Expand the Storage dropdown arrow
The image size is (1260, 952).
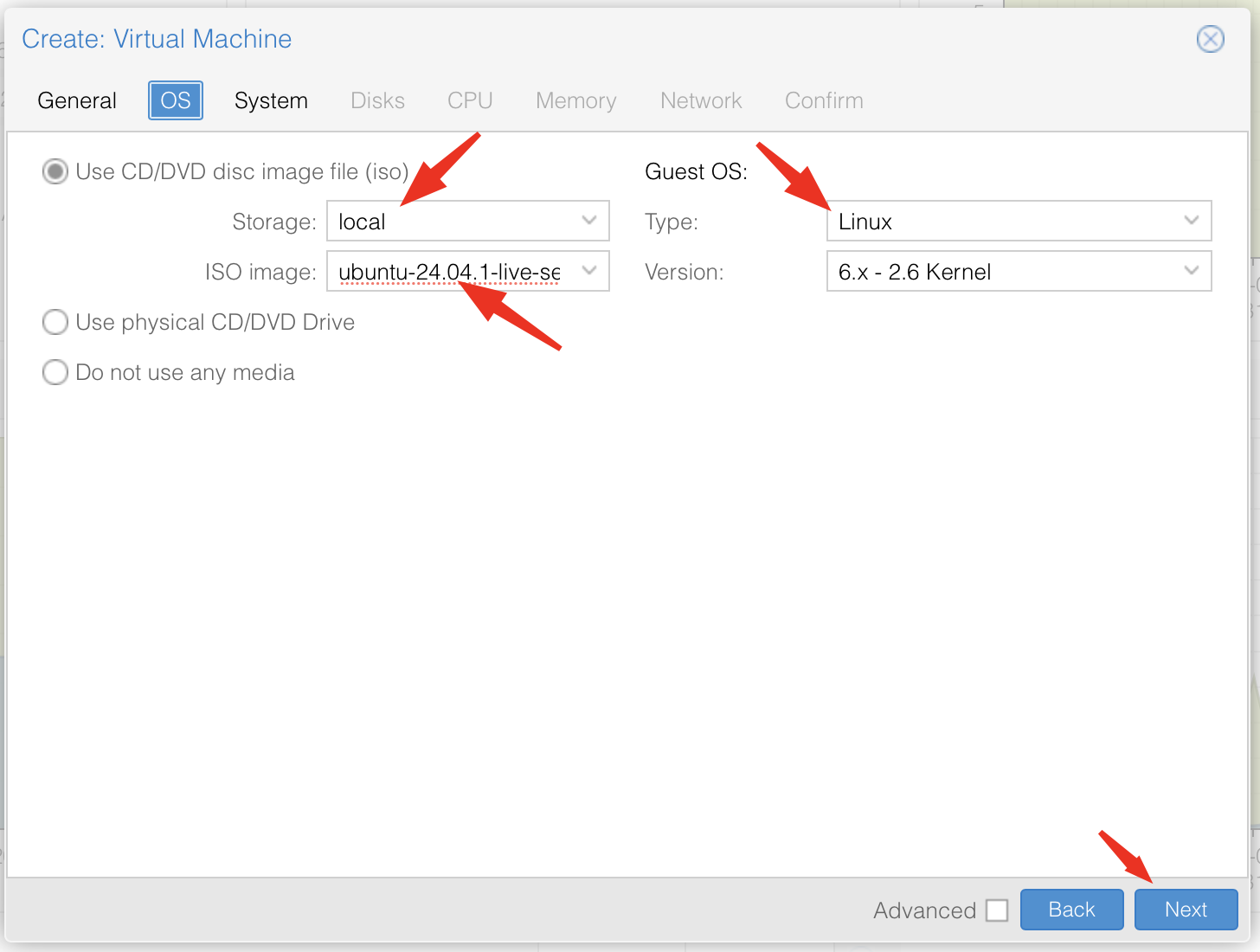[x=589, y=221]
